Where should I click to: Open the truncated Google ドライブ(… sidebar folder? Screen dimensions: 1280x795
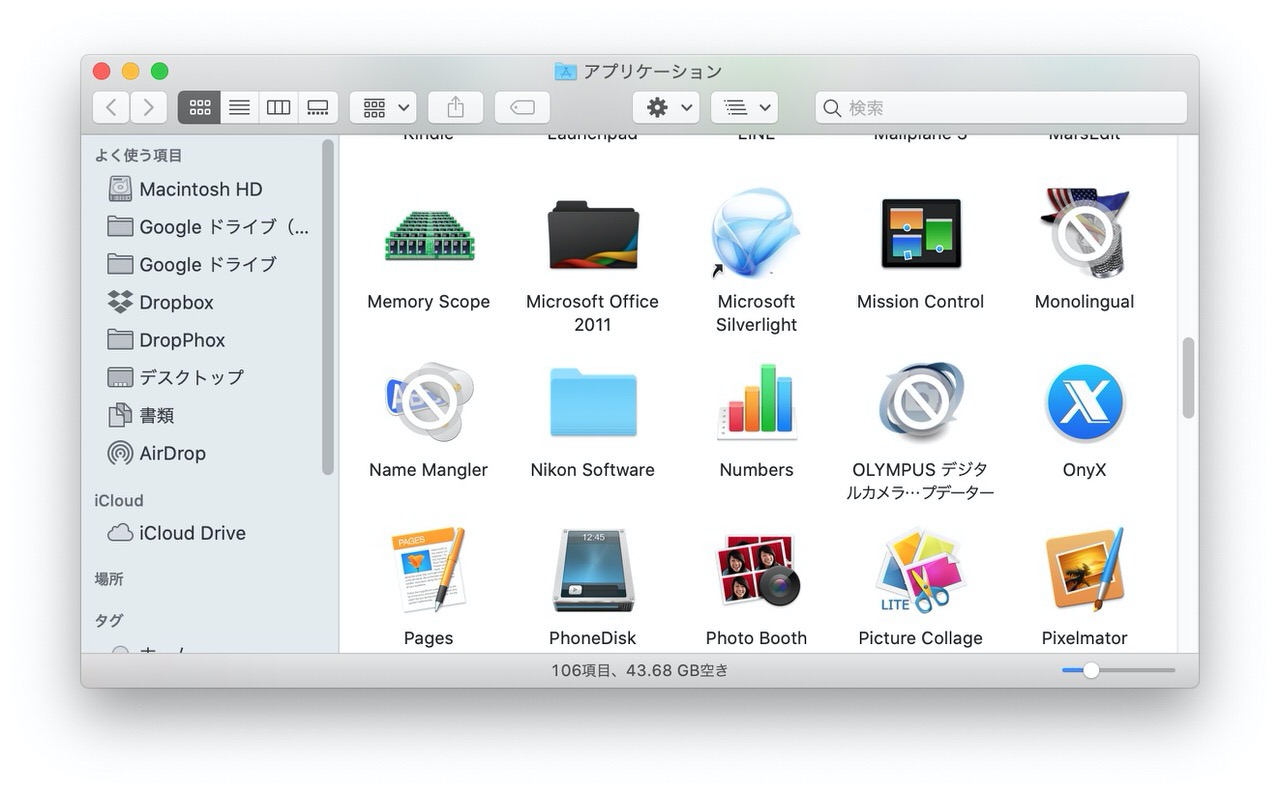click(209, 227)
